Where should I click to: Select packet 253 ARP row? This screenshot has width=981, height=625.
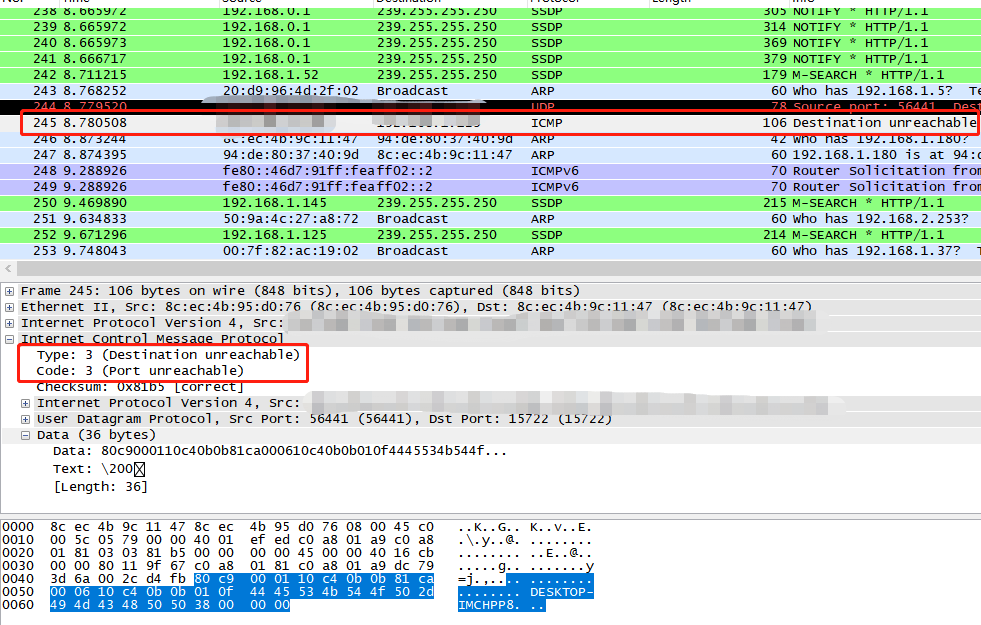point(490,251)
